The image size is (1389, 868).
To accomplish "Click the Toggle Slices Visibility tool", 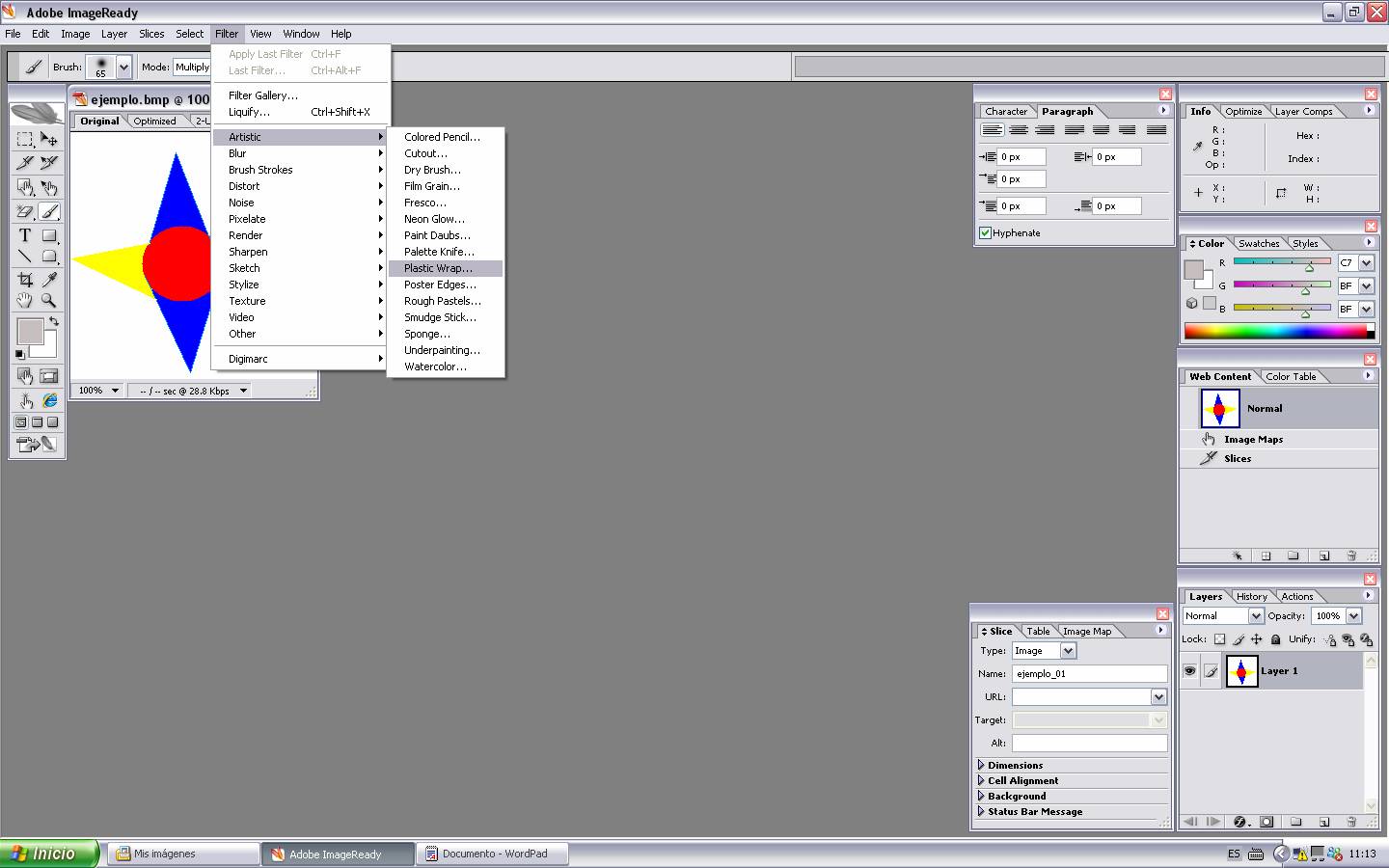I will pyautogui.click(x=49, y=376).
